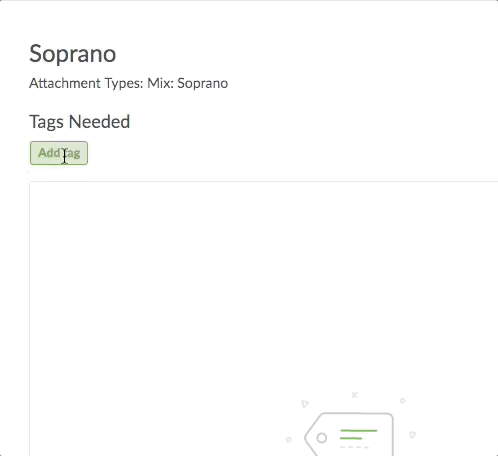The image size is (498, 456).
Task: Click the Attachment Types: Mix: Soprano text
Action: pos(129,83)
